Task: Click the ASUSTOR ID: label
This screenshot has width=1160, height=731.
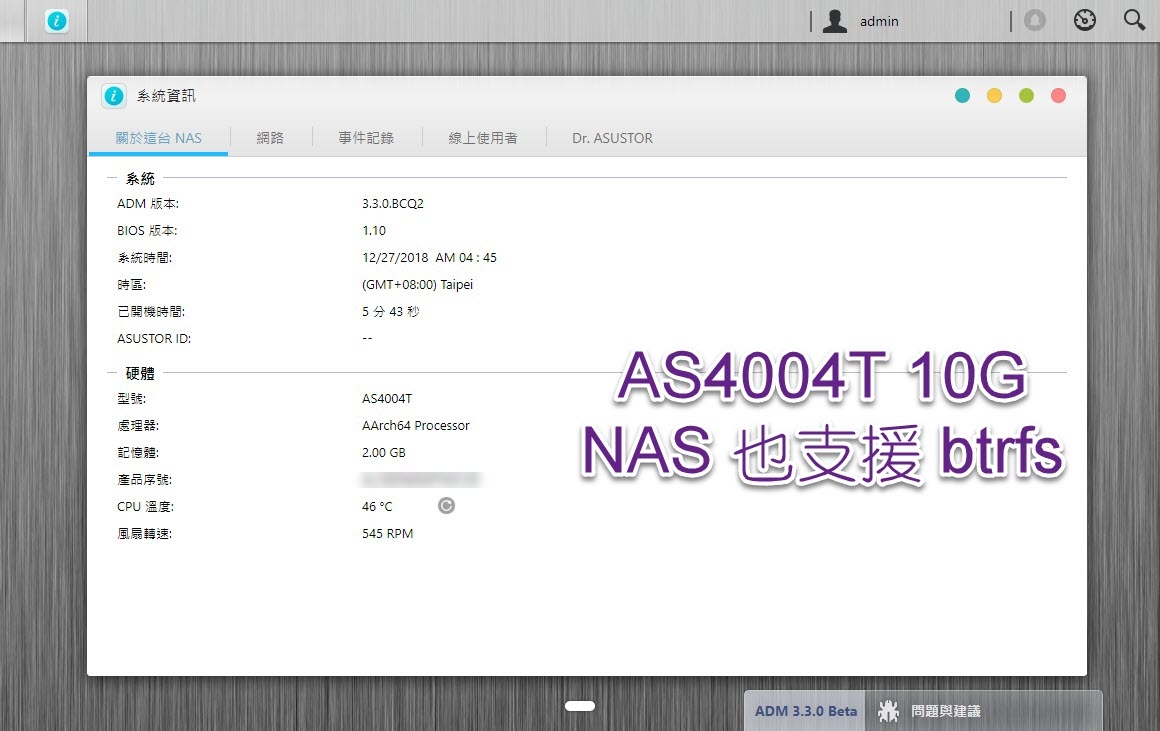Action: pyautogui.click(x=154, y=339)
